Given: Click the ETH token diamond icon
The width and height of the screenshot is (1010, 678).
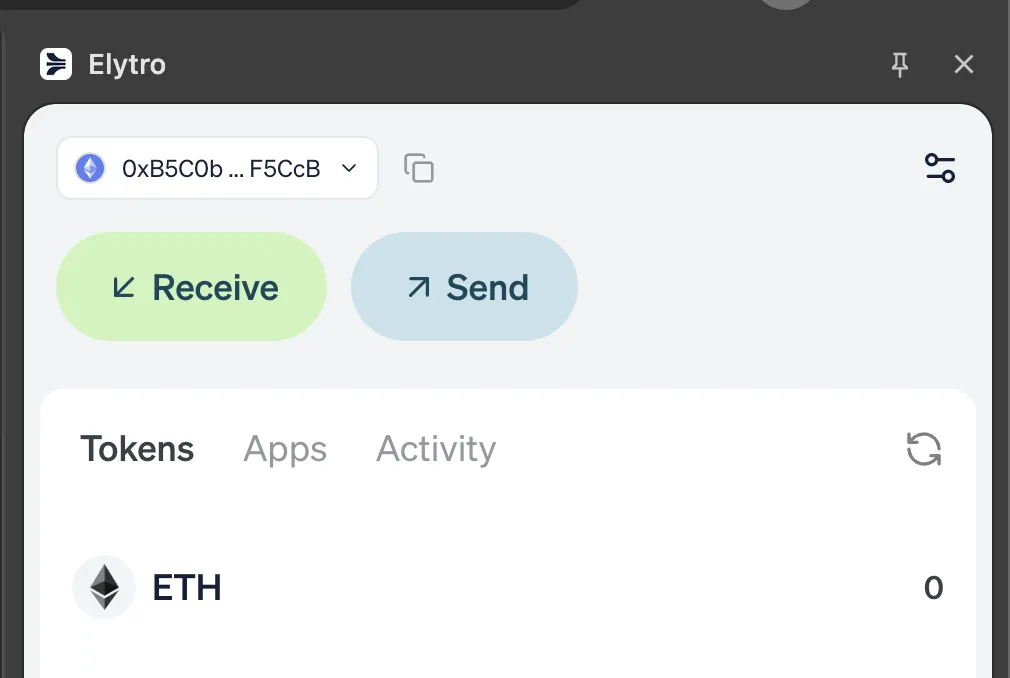Looking at the screenshot, I should coord(103,587).
